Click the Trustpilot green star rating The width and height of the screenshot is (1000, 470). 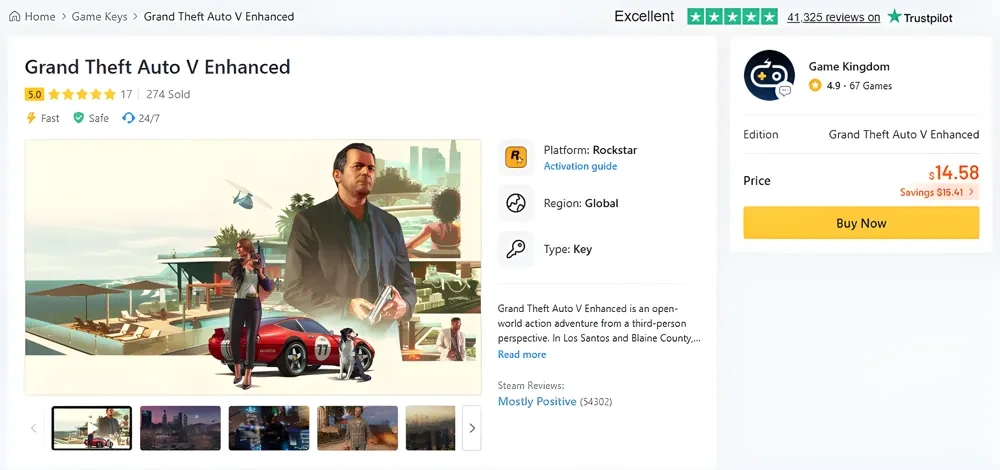[x=733, y=17]
